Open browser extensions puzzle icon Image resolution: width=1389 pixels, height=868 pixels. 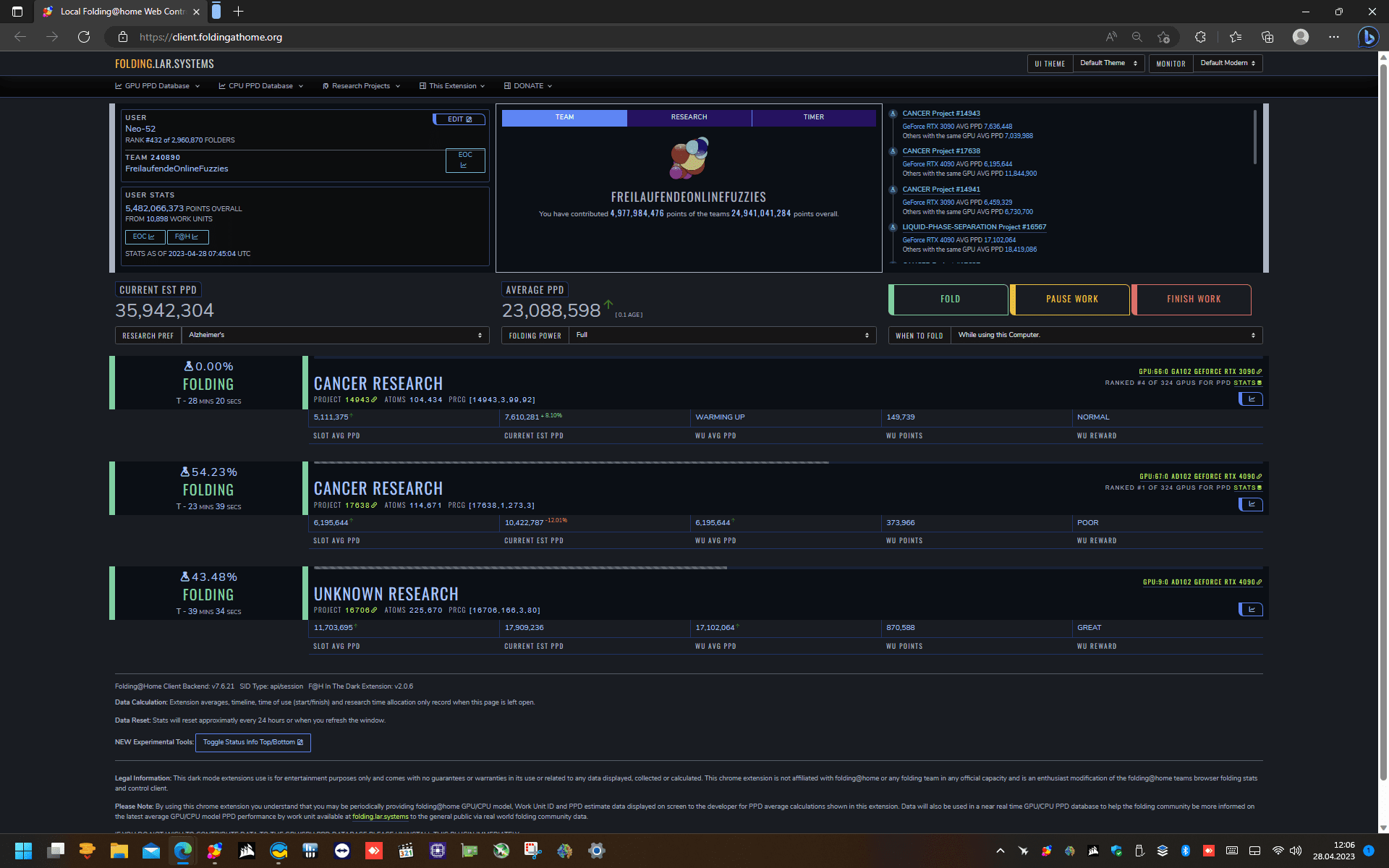[1200, 37]
